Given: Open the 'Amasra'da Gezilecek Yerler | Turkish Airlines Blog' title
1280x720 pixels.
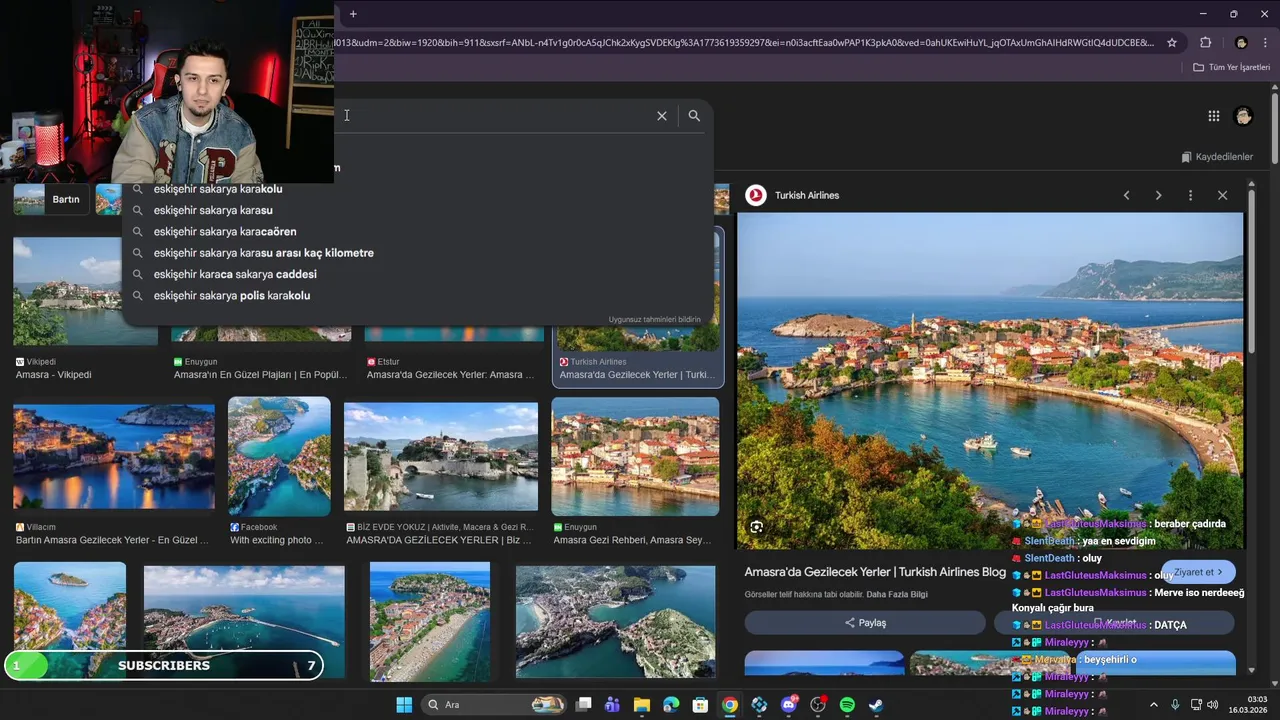Looking at the screenshot, I should click(875, 572).
